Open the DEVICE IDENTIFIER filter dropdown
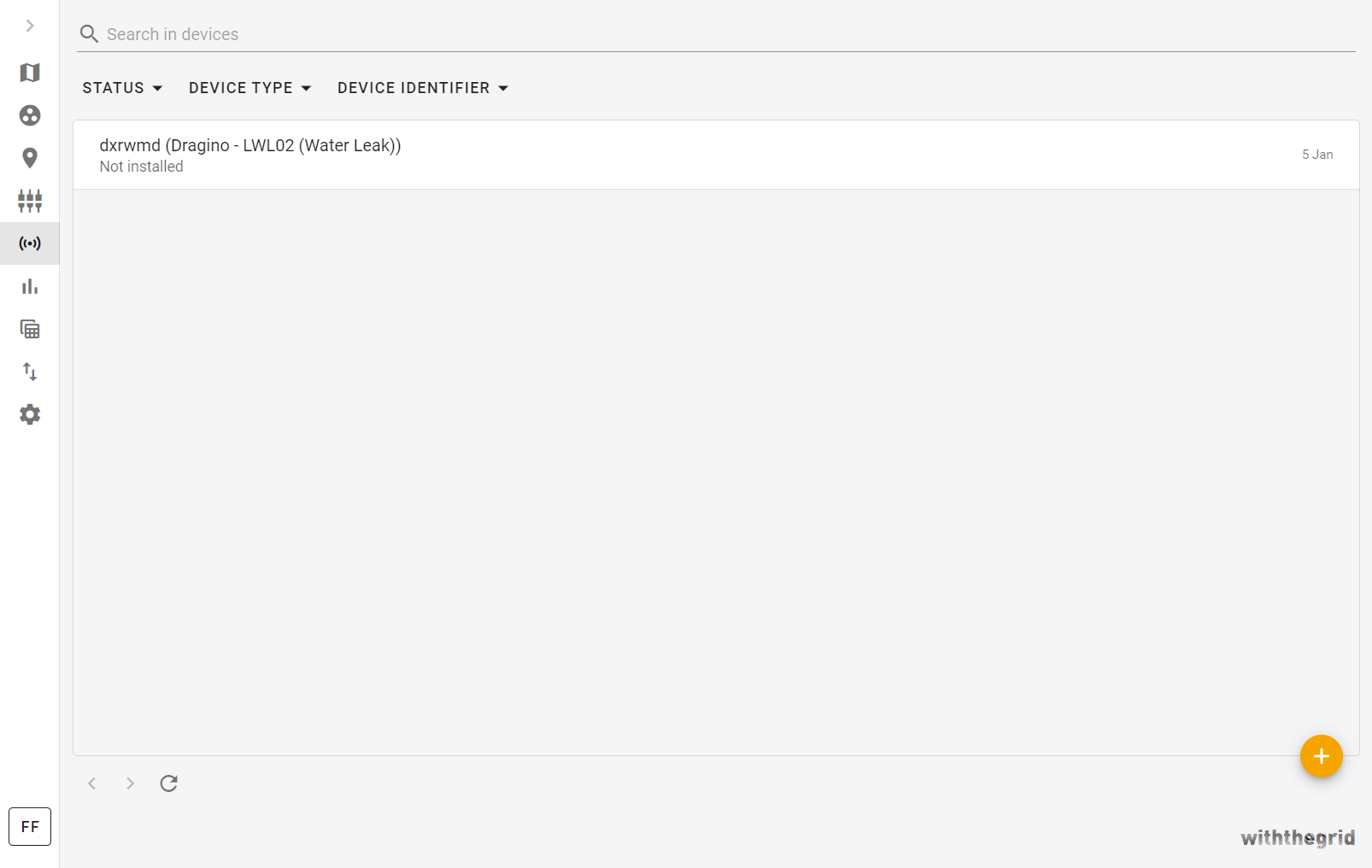The width and height of the screenshot is (1372, 868). coord(423,88)
